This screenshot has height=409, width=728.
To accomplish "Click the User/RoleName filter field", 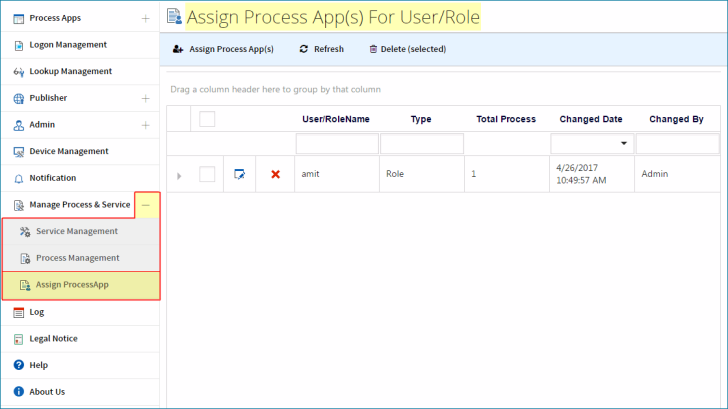I will [337, 143].
